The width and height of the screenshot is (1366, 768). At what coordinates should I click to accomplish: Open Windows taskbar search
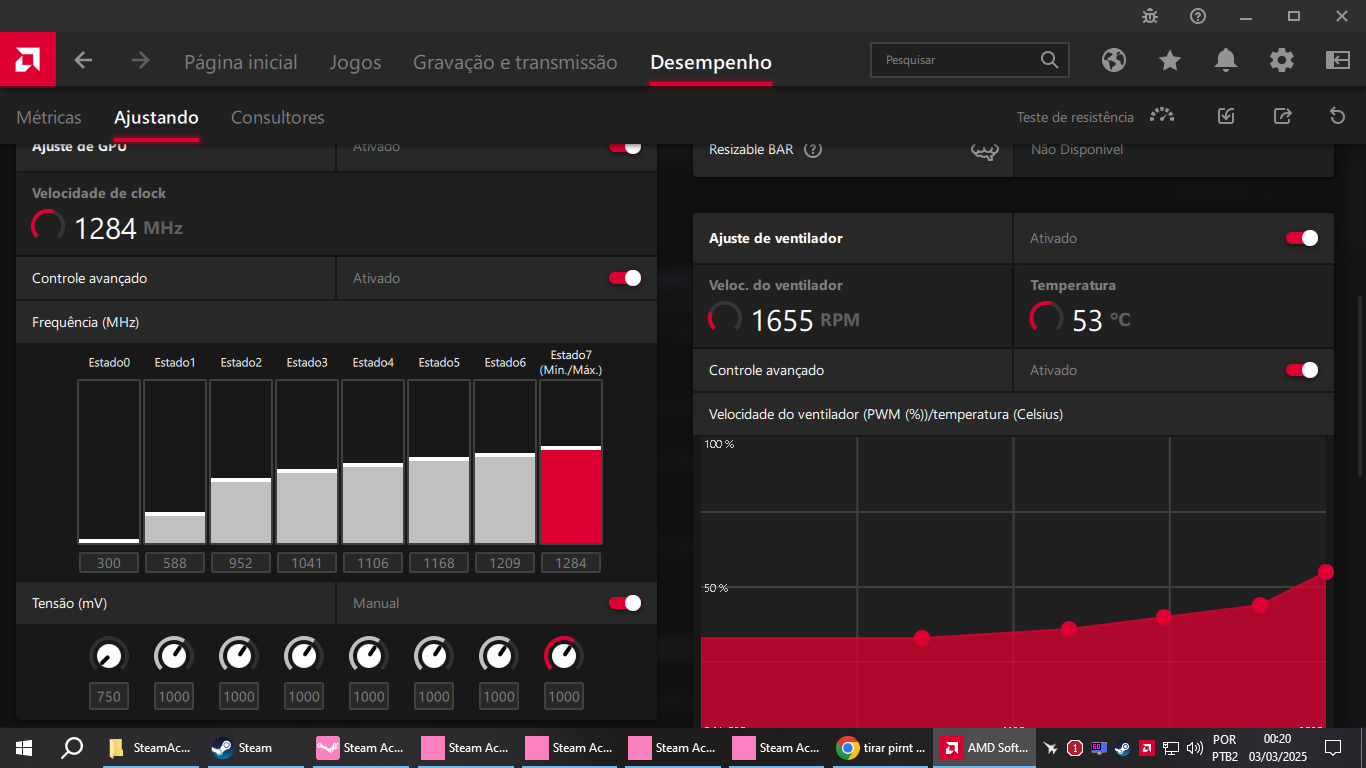point(72,747)
